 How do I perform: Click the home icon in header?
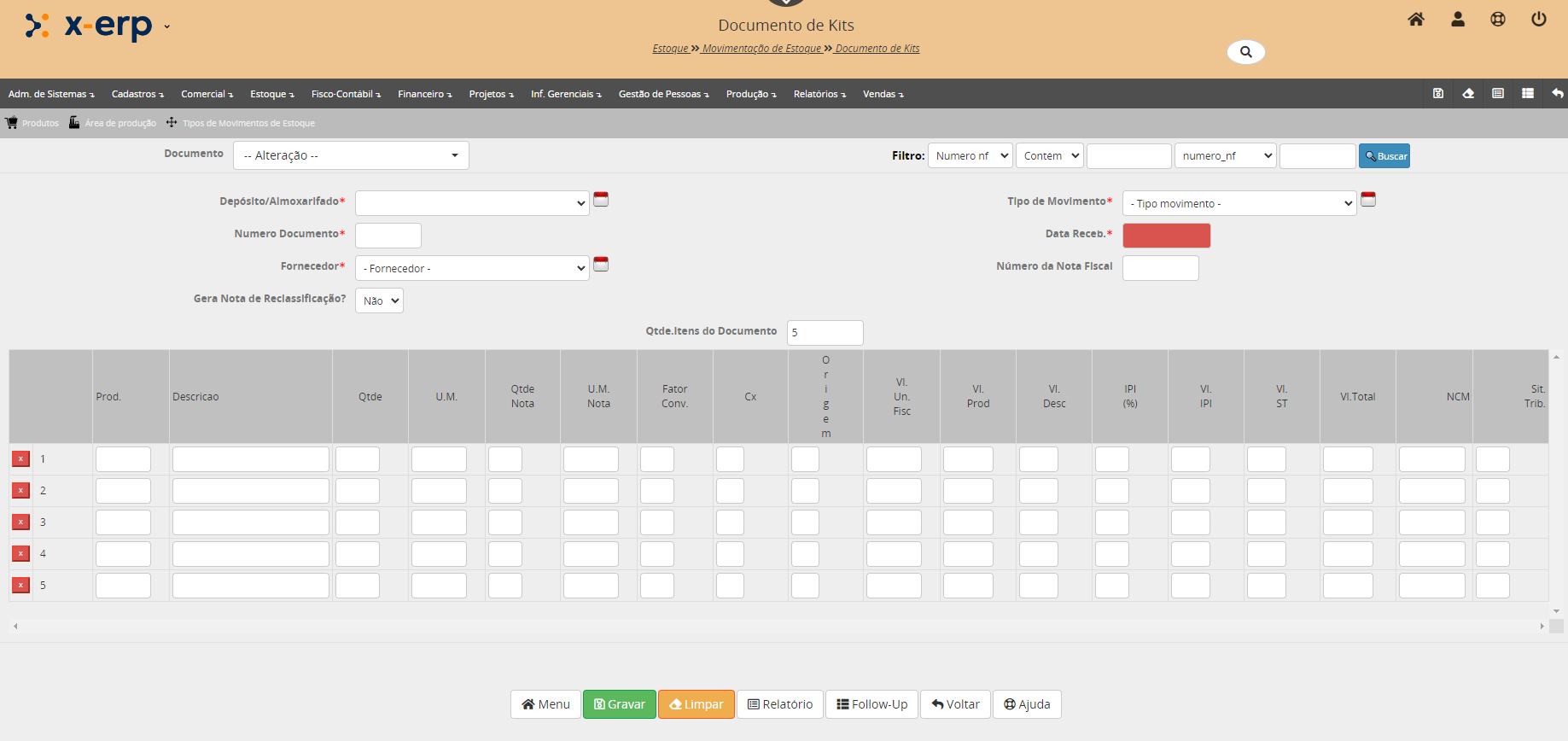tap(1416, 20)
